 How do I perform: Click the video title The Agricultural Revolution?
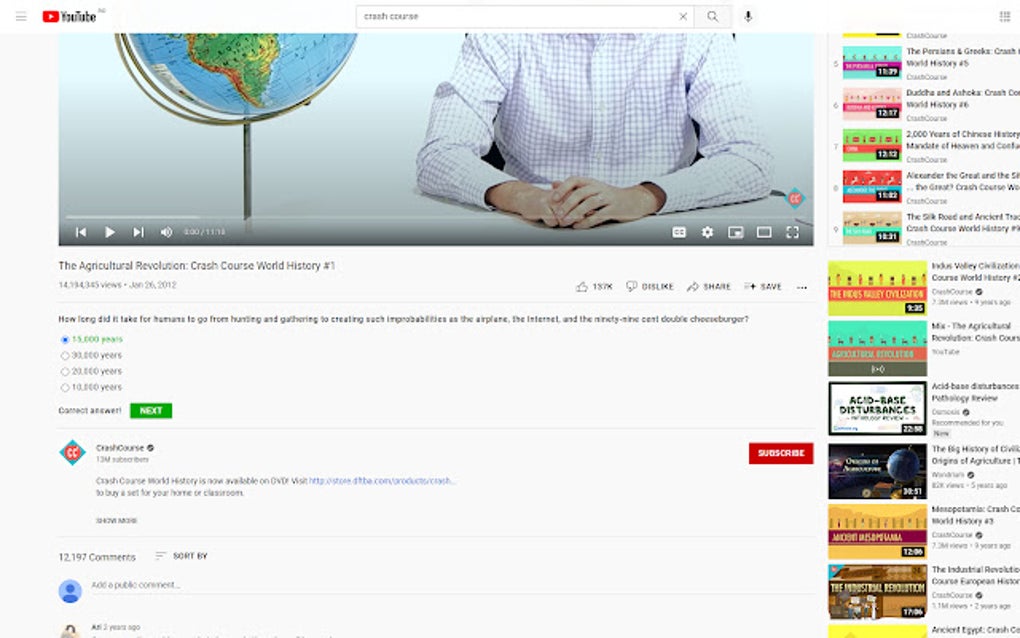point(196,265)
